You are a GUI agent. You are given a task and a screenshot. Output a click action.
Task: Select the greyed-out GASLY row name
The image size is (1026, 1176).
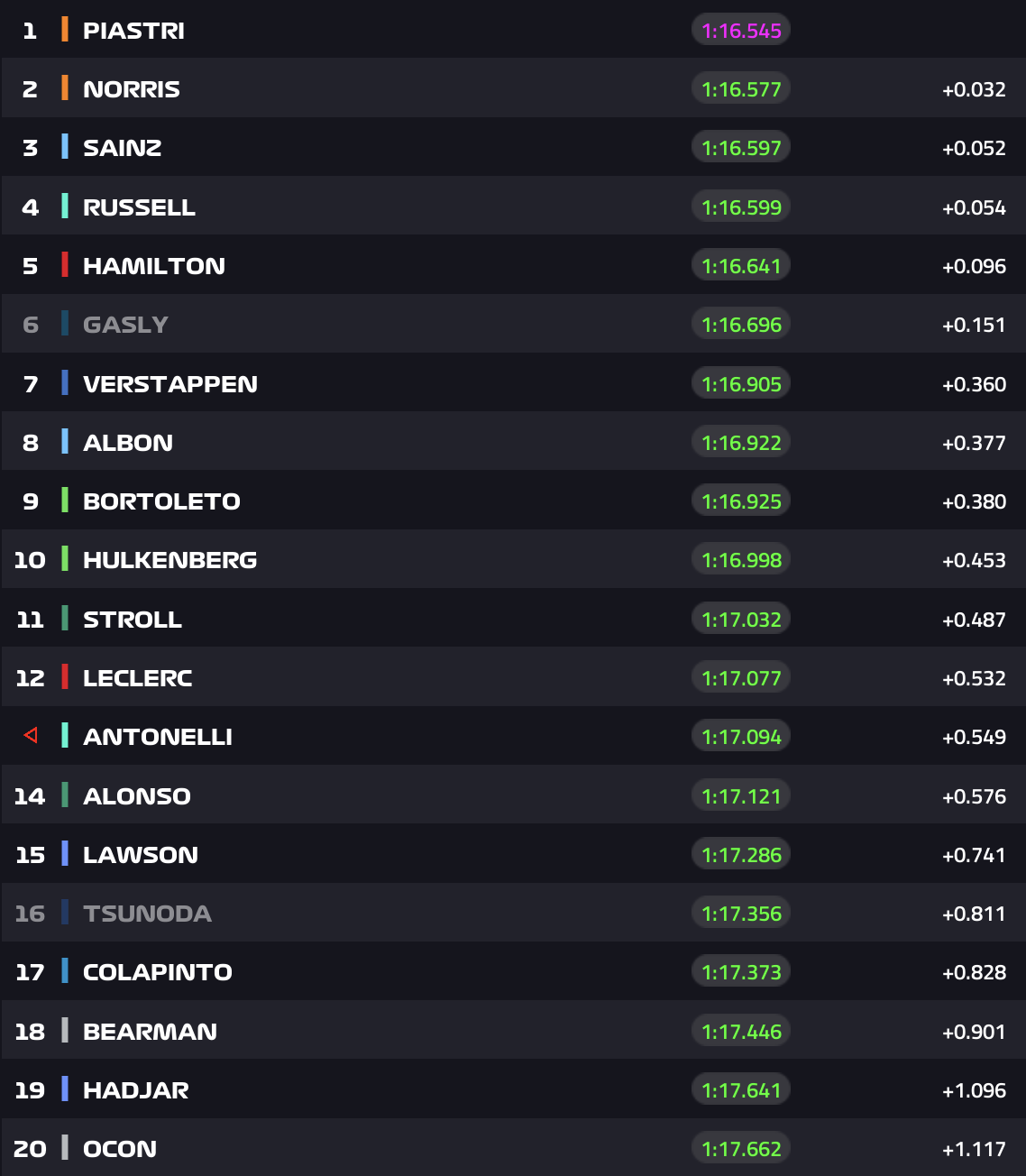point(125,325)
